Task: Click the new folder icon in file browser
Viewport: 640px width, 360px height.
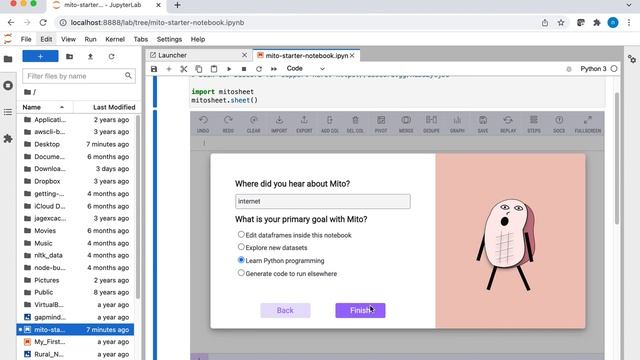Action: point(69,56)
